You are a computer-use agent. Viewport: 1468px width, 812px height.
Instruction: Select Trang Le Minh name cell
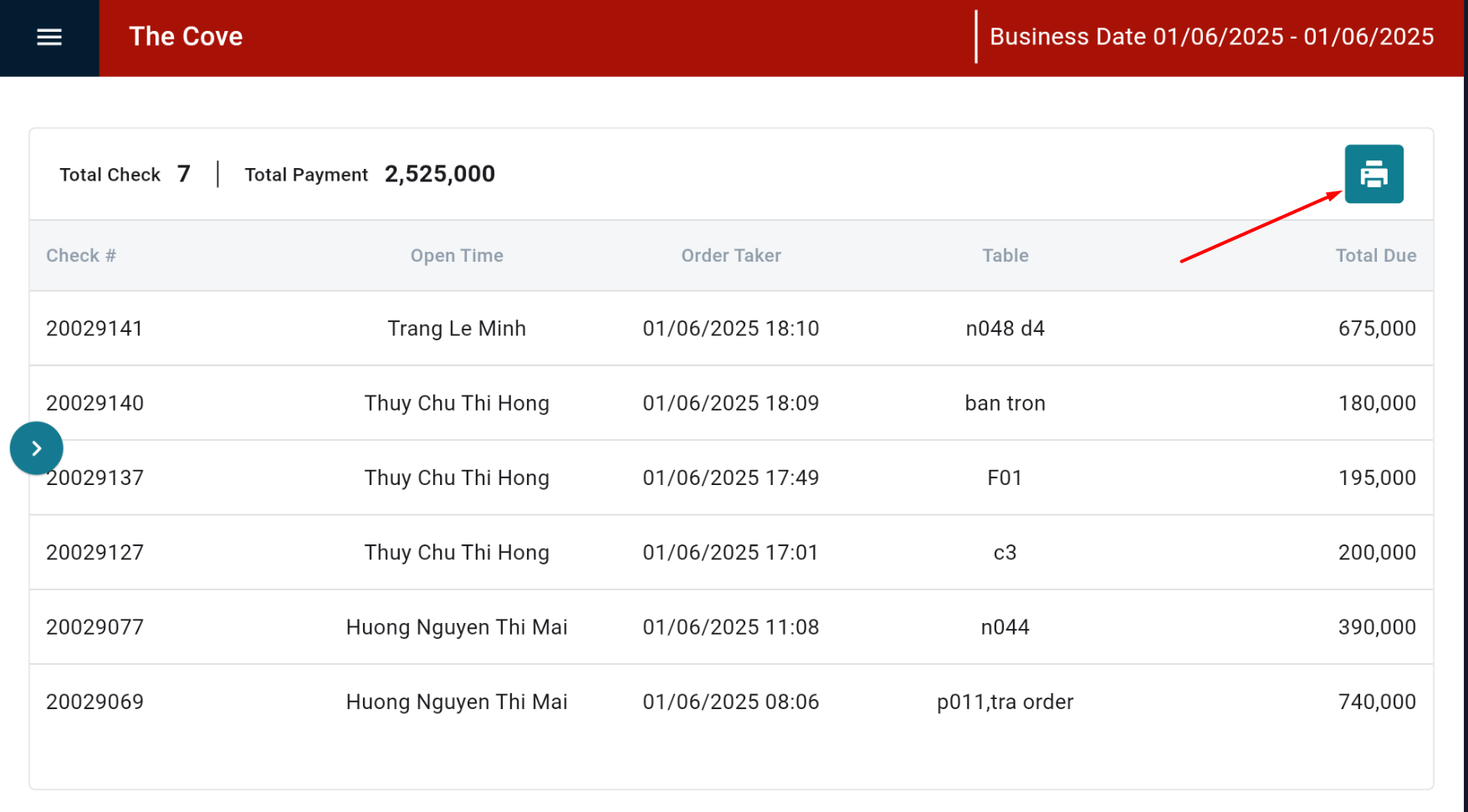[457, 329]
